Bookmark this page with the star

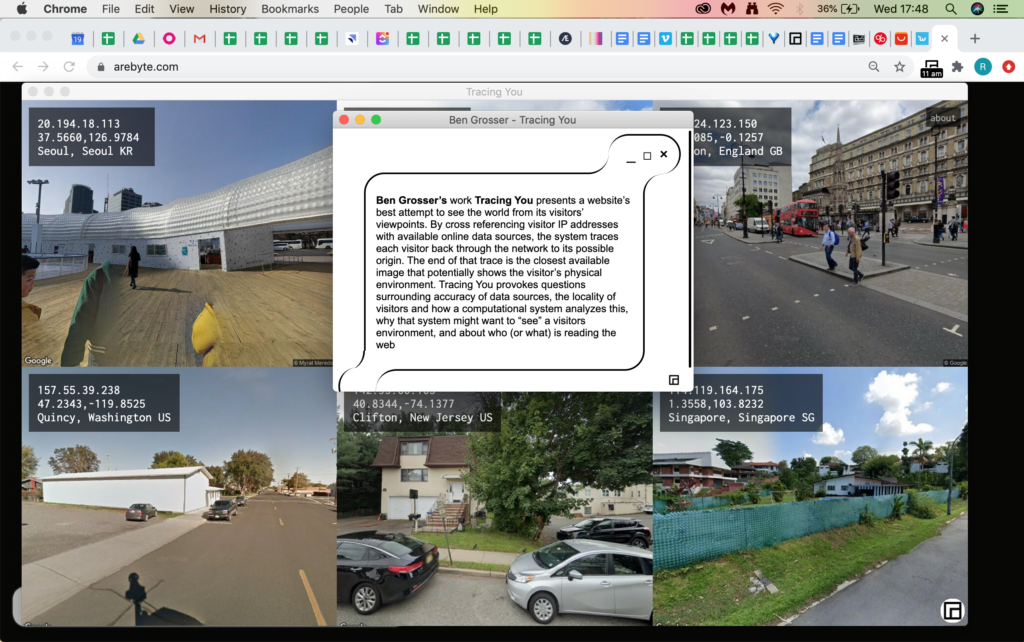click(900, 67)
